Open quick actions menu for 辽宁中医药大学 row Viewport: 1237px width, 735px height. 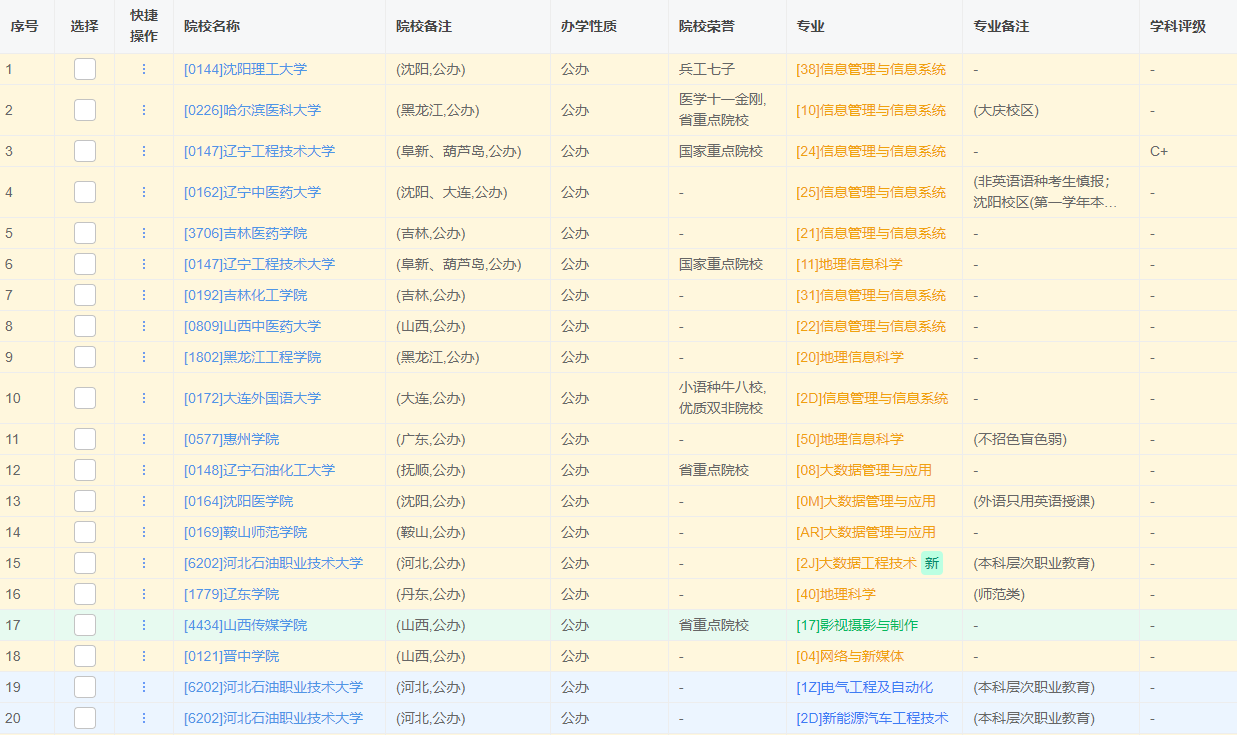[x=144, y=193]
